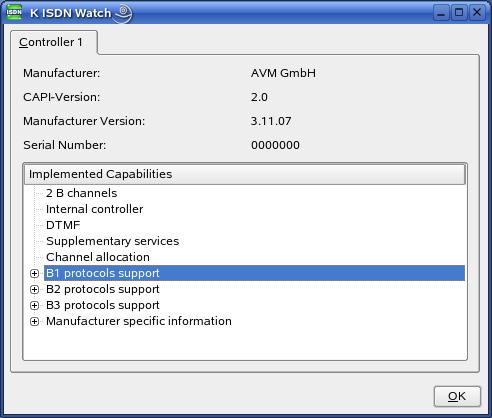Click the swirl logo beside K ISDN Watch title
Viewport: 492px width, 418px height.
tap(123, 13)
